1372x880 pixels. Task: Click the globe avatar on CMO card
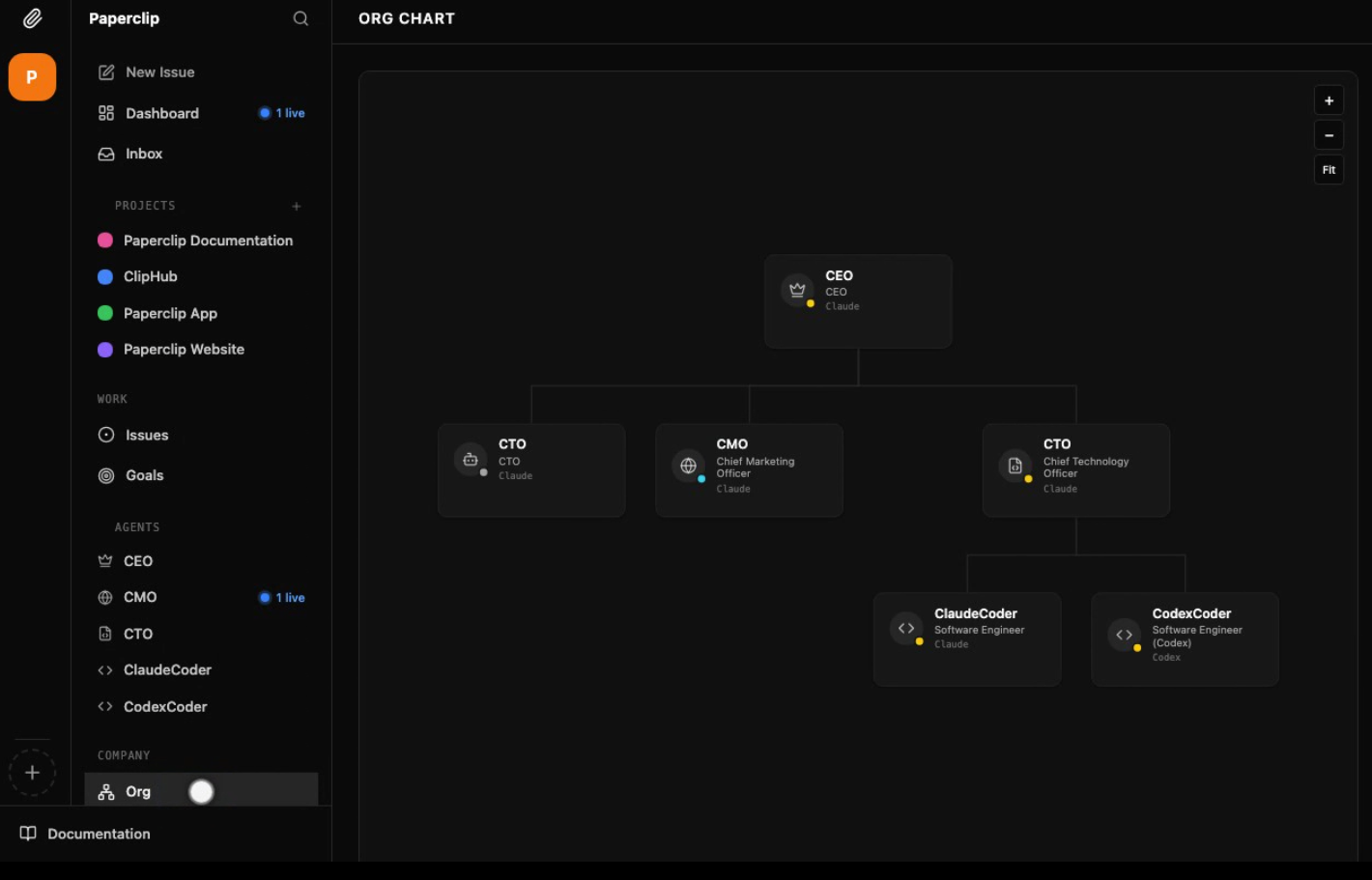pyautogui.click(x=689, y=466)
